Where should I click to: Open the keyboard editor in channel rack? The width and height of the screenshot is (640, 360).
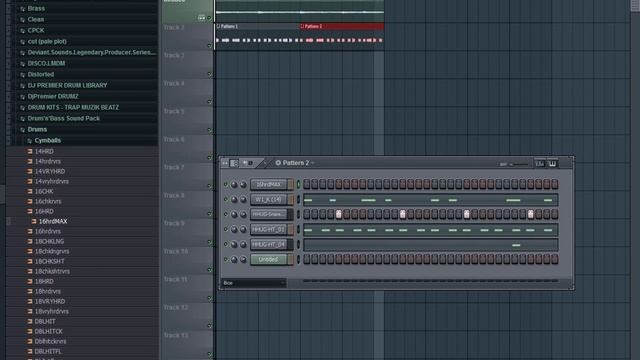552,163
